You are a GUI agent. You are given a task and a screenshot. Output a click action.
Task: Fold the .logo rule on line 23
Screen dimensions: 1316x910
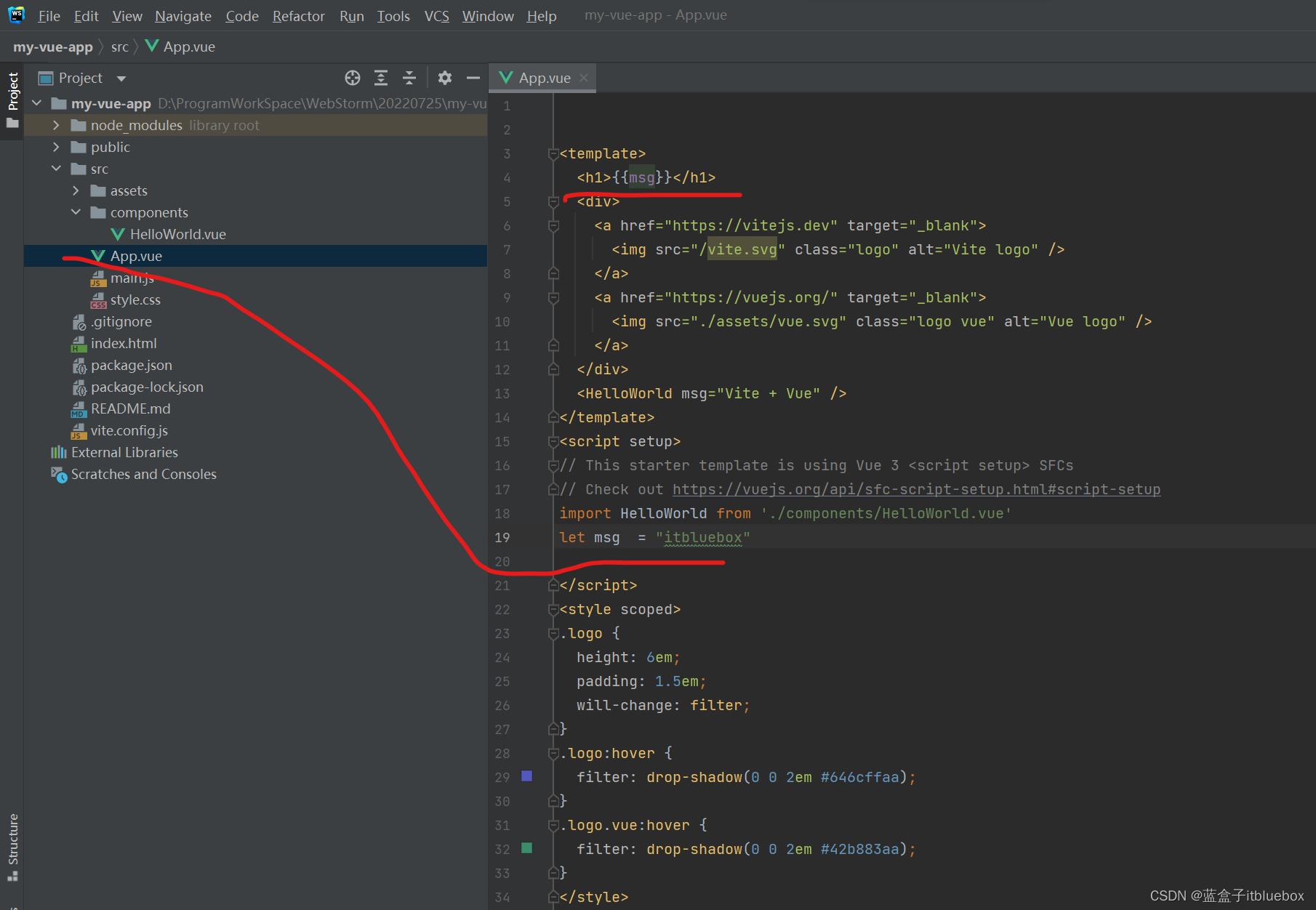point(553,634)
